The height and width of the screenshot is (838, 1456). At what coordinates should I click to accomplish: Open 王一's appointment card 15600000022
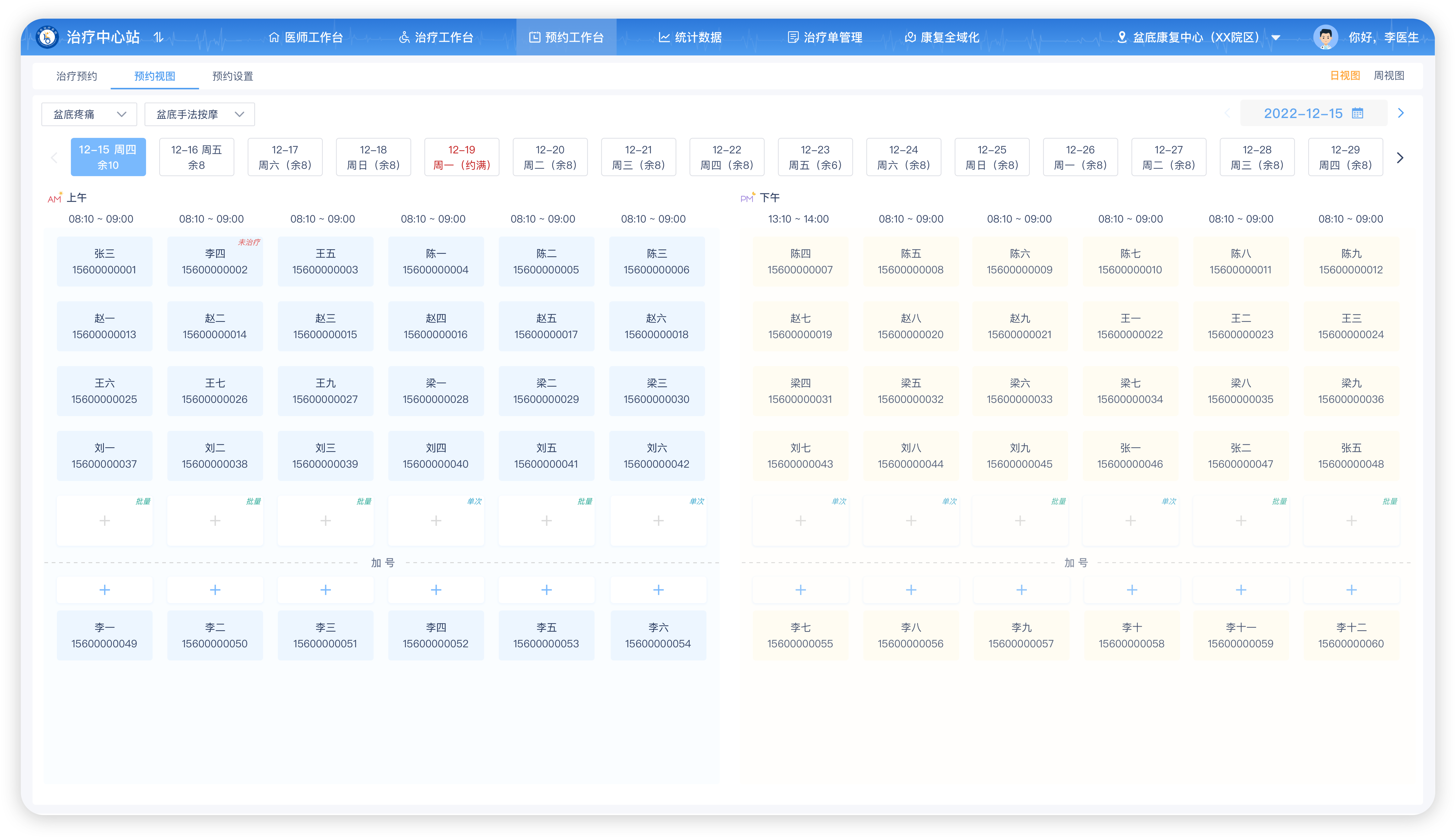click(x=1131, y=326)
